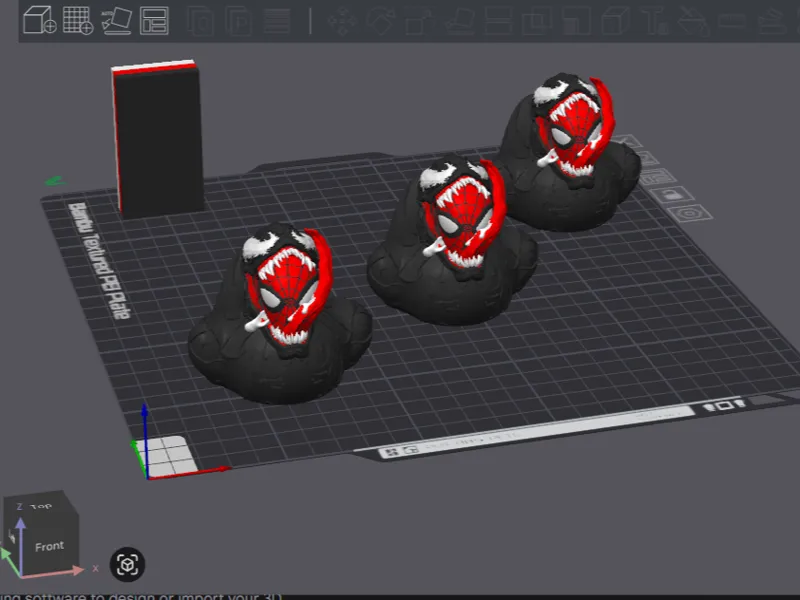This screenshot has width=800, height=600.
Task: Choose the Lay on face tool
Action: pyautogui.click(x=459, y=21)
